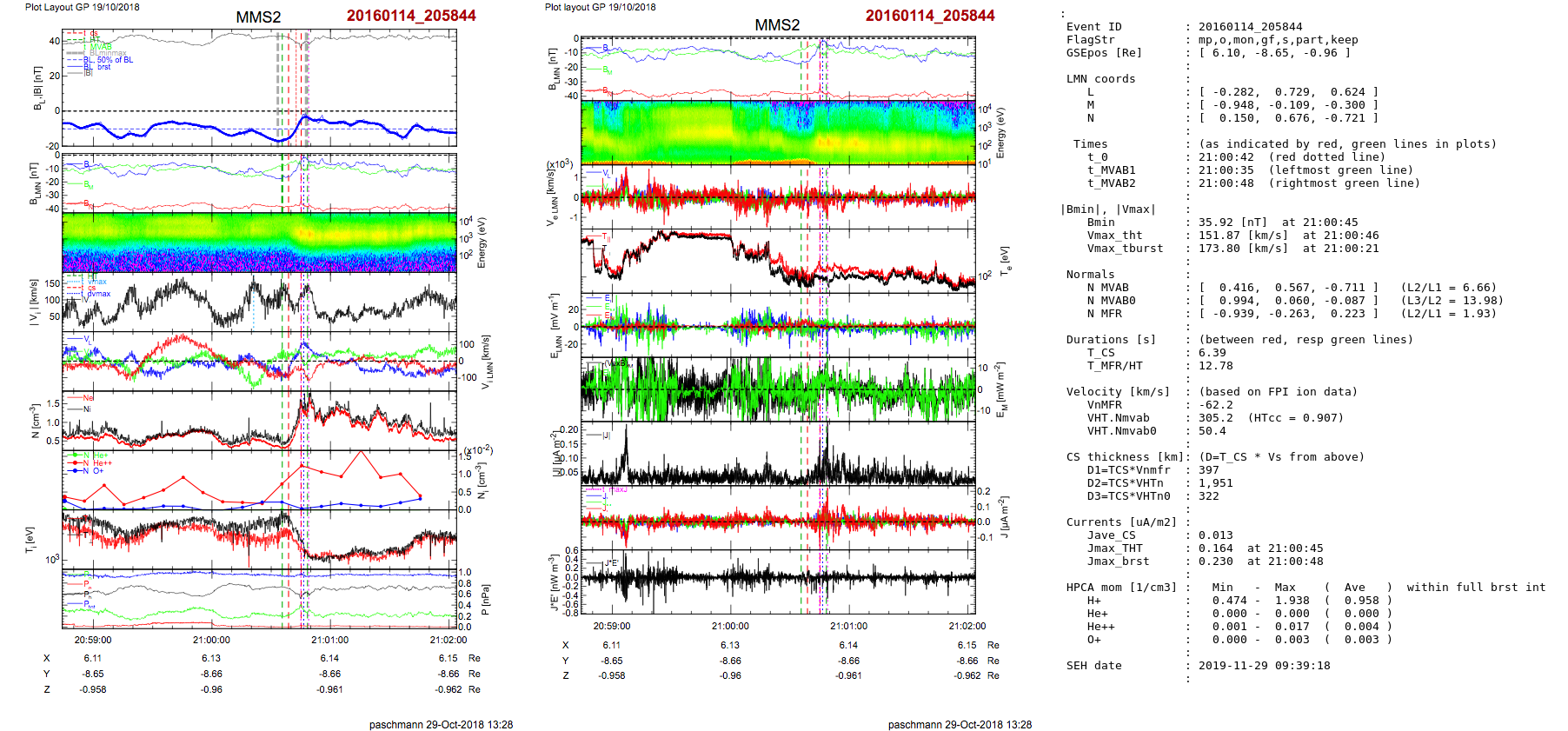The width and height of the screenshot is (1568, 731).
Task: Click the ion energy spectrogram in the left plot
Action: (259, 243)
